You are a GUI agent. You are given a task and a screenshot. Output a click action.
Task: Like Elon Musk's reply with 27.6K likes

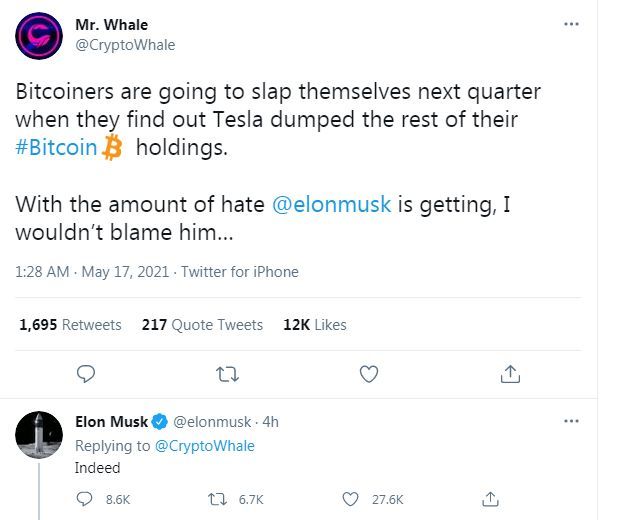point(350,499)
